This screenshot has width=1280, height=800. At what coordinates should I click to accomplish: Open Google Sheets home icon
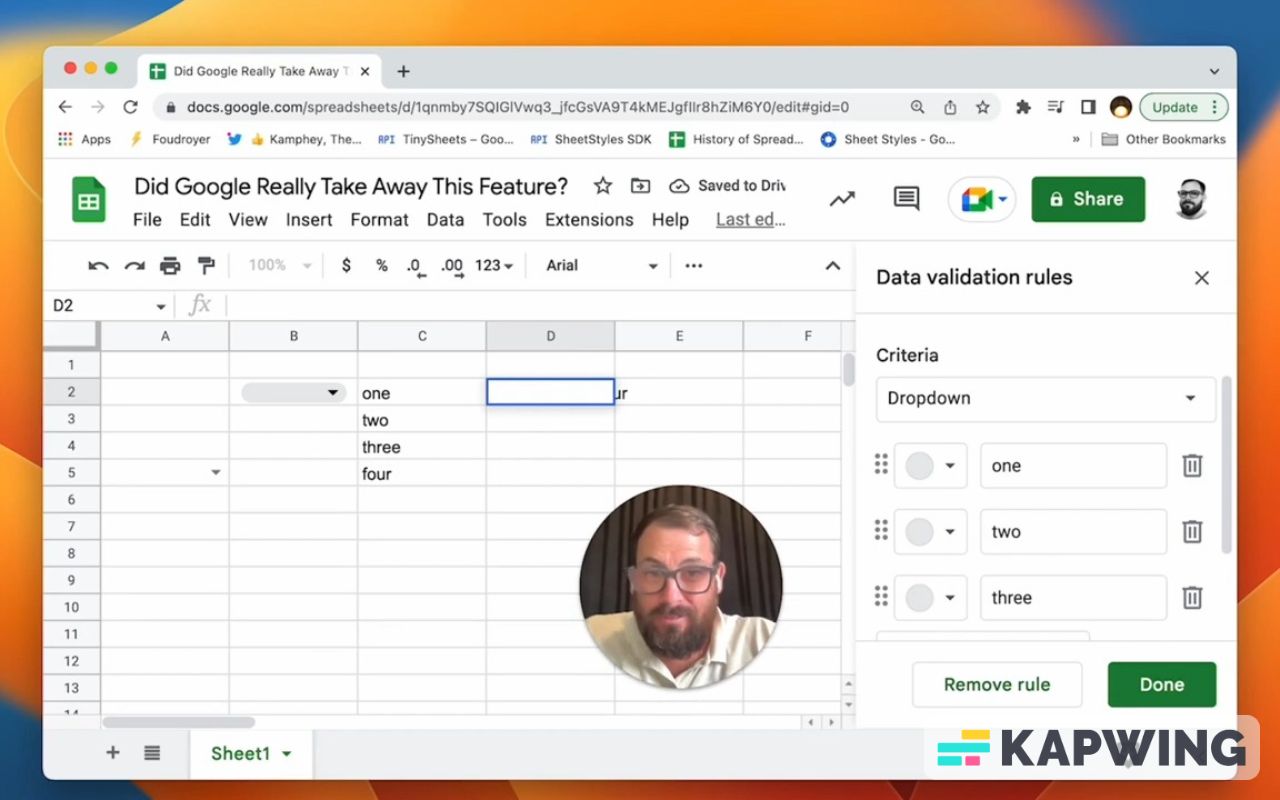pos(89,200)
